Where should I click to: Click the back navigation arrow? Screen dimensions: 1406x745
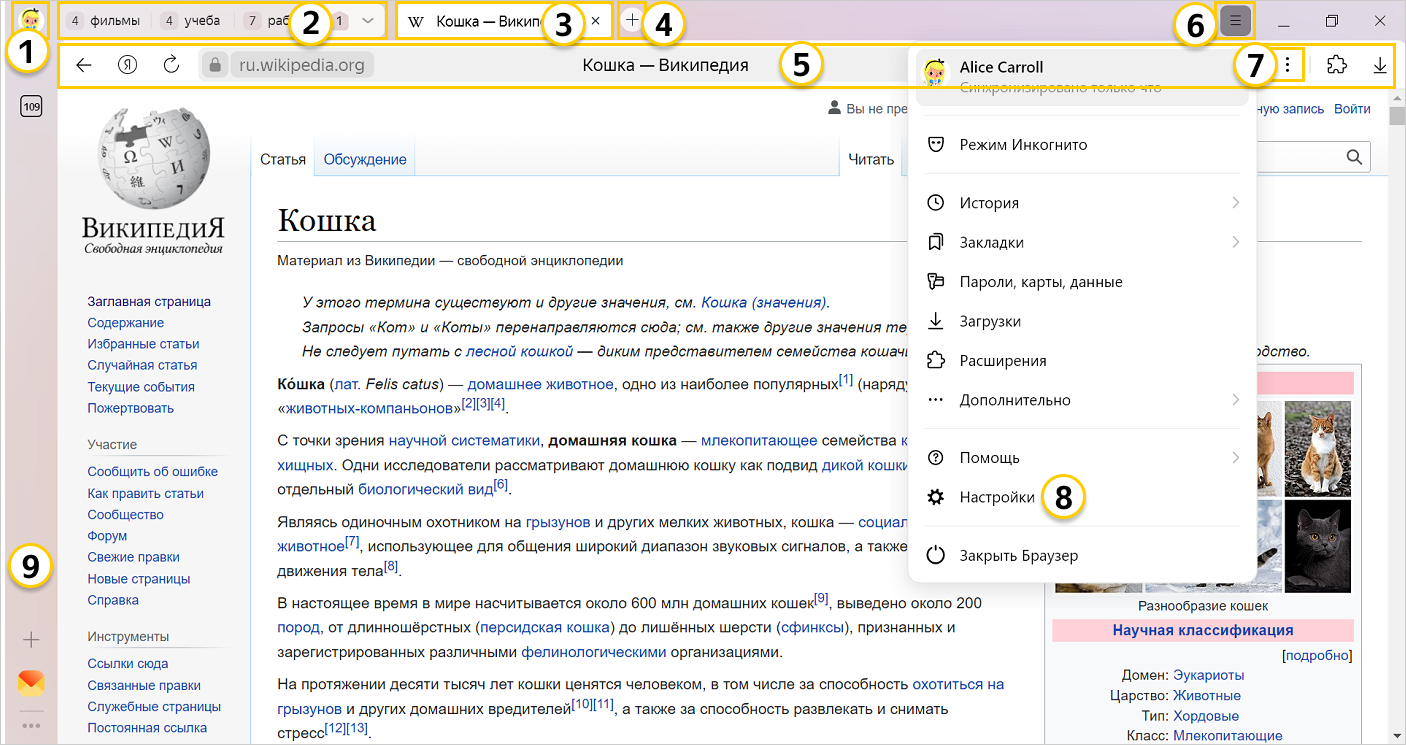pos(84,66)
